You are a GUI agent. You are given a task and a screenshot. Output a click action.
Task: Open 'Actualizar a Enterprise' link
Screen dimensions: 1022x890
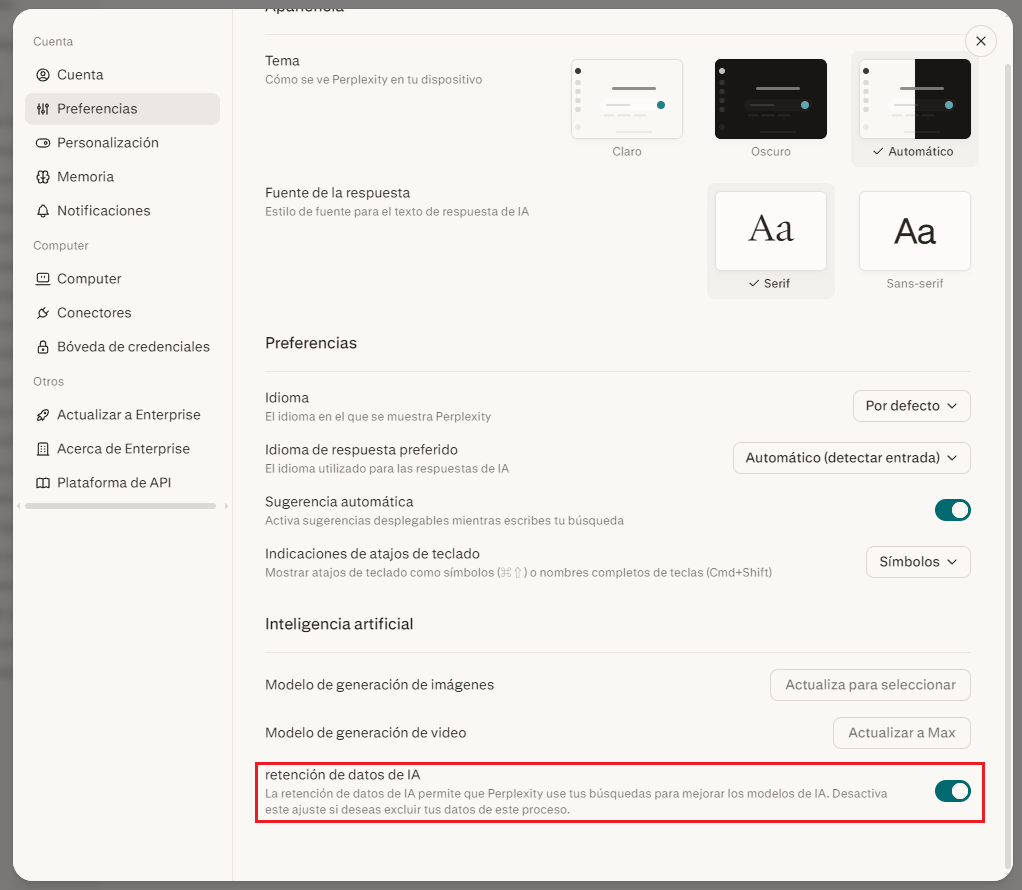point(123,415)
